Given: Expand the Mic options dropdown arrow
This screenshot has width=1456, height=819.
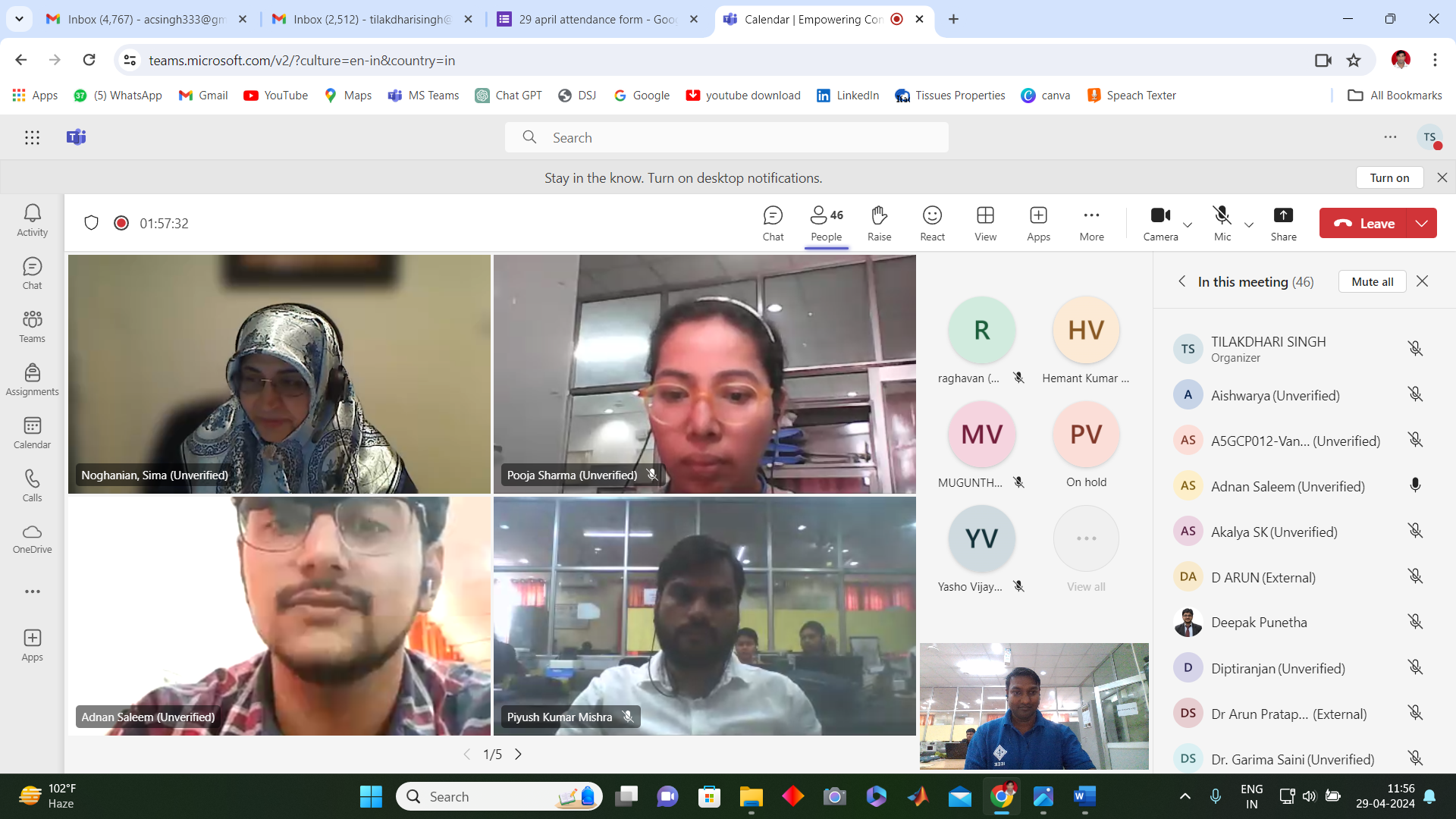Looking at the screenshot, I should tap(1249, 224).
